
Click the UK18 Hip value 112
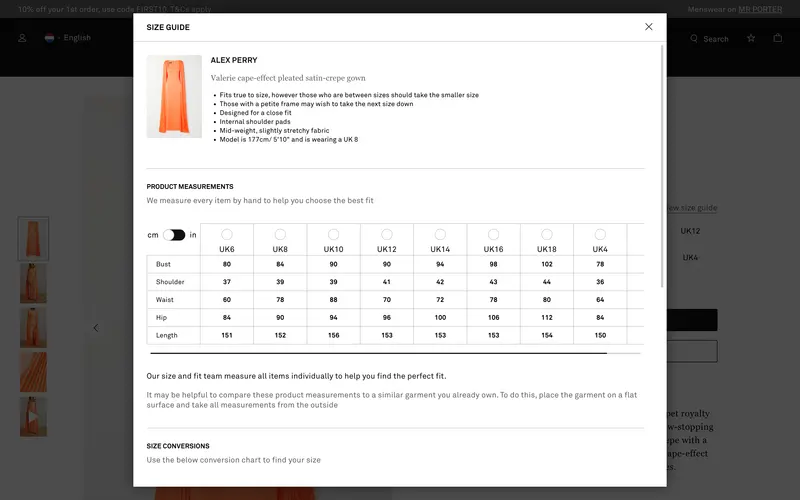coord(547,317)
